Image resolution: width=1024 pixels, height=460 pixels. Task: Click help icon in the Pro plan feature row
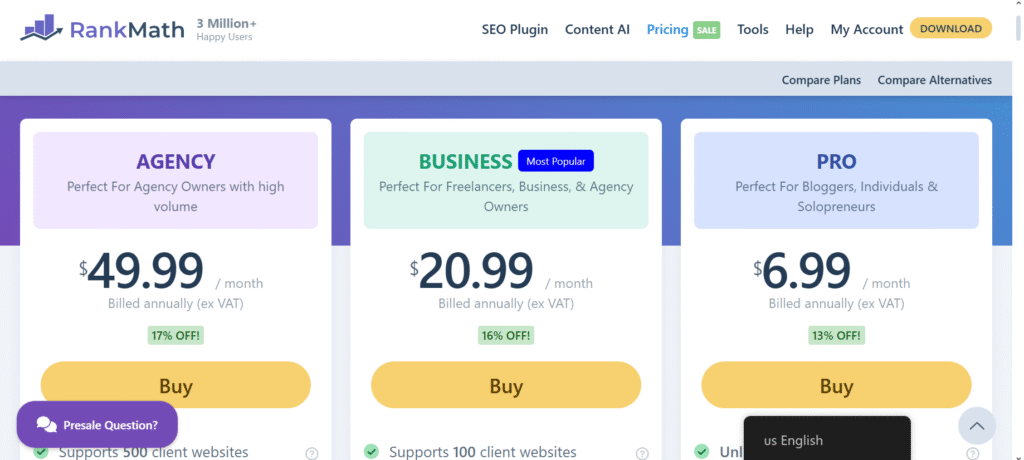click(972, 453)
